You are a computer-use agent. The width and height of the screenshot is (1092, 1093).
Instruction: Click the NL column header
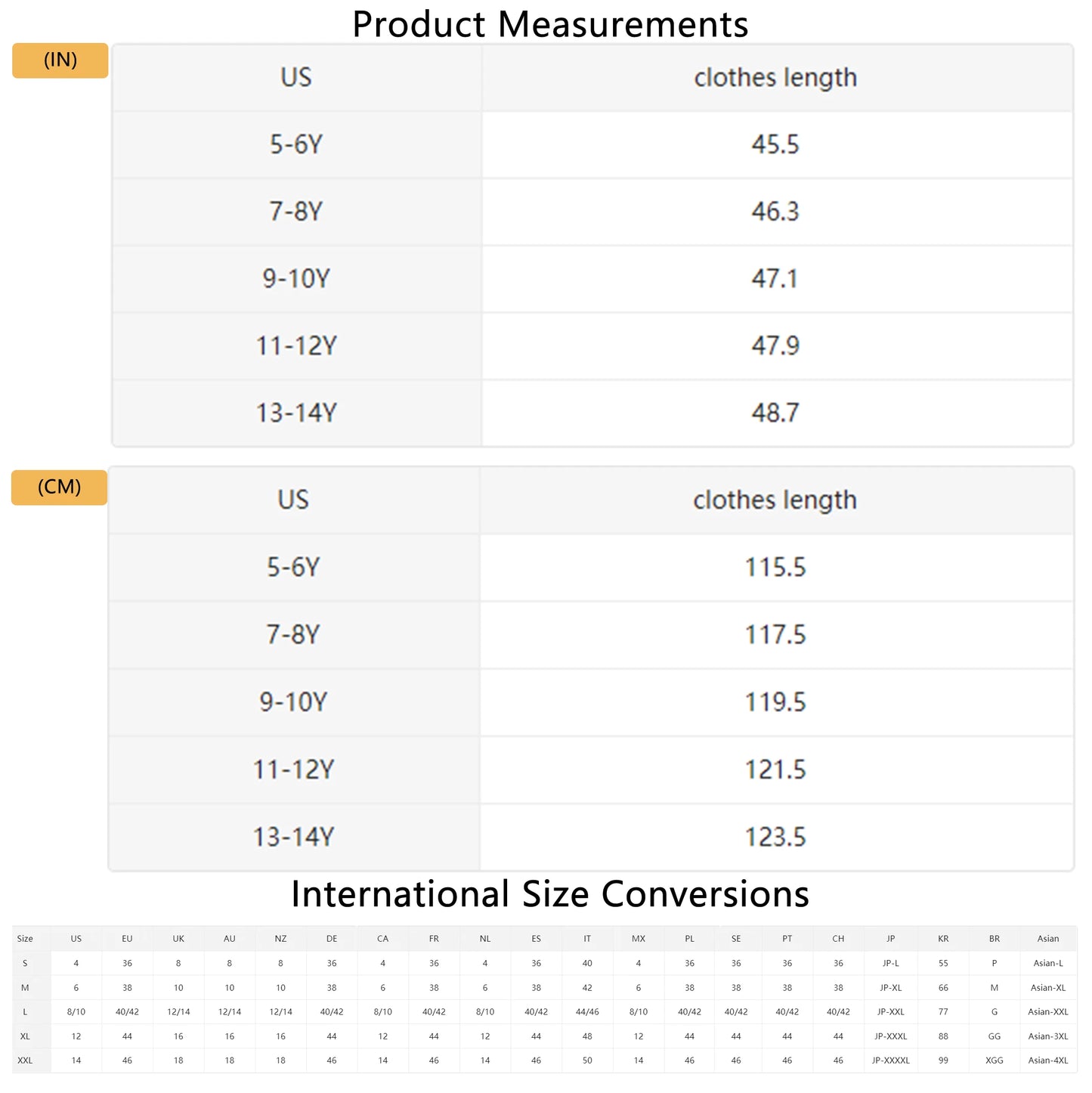click(485, 939)
